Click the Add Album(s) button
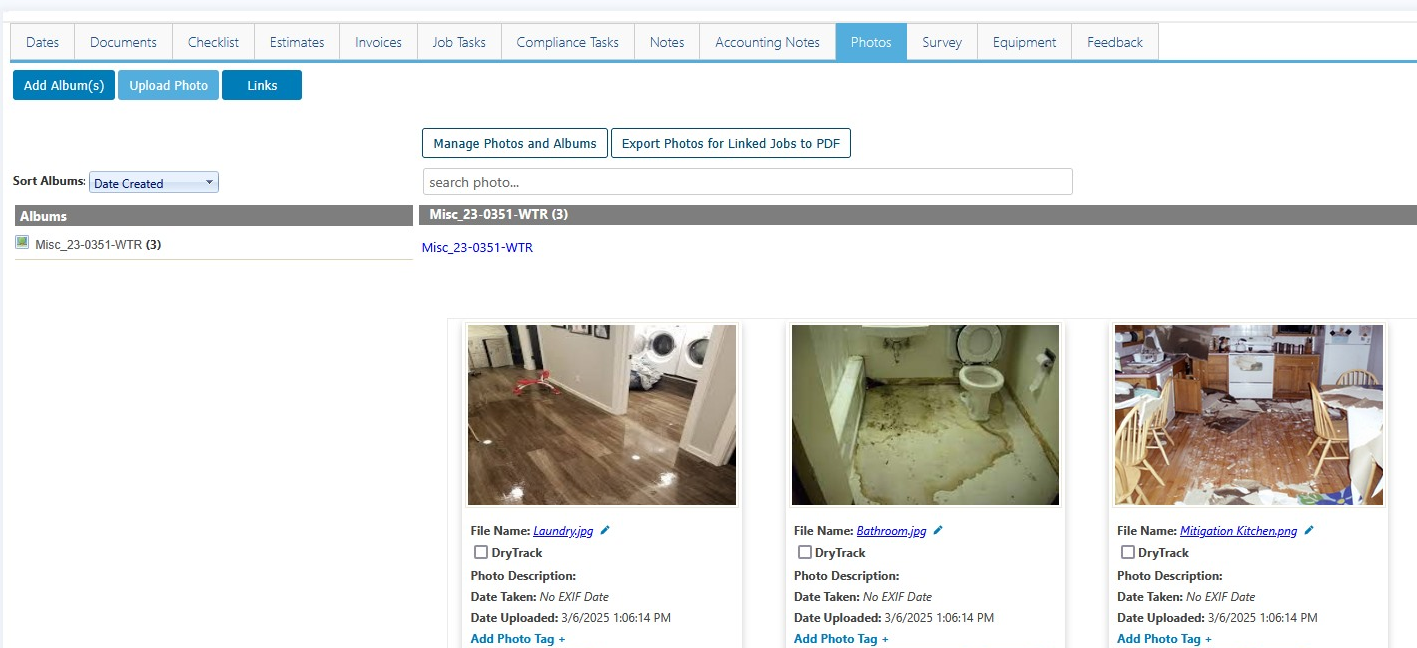Viewport: 1417px width, 648px height. coord(64,85)
